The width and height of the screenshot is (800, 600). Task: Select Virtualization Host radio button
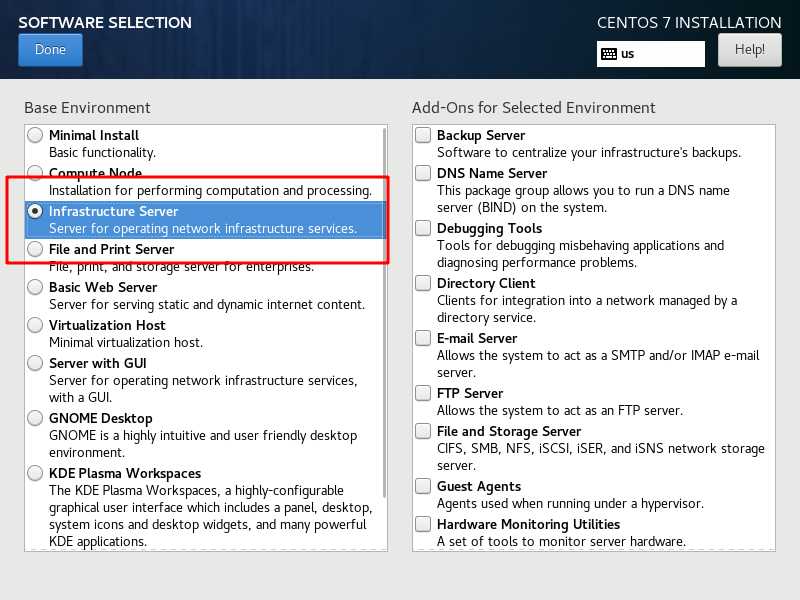point(36,325)
